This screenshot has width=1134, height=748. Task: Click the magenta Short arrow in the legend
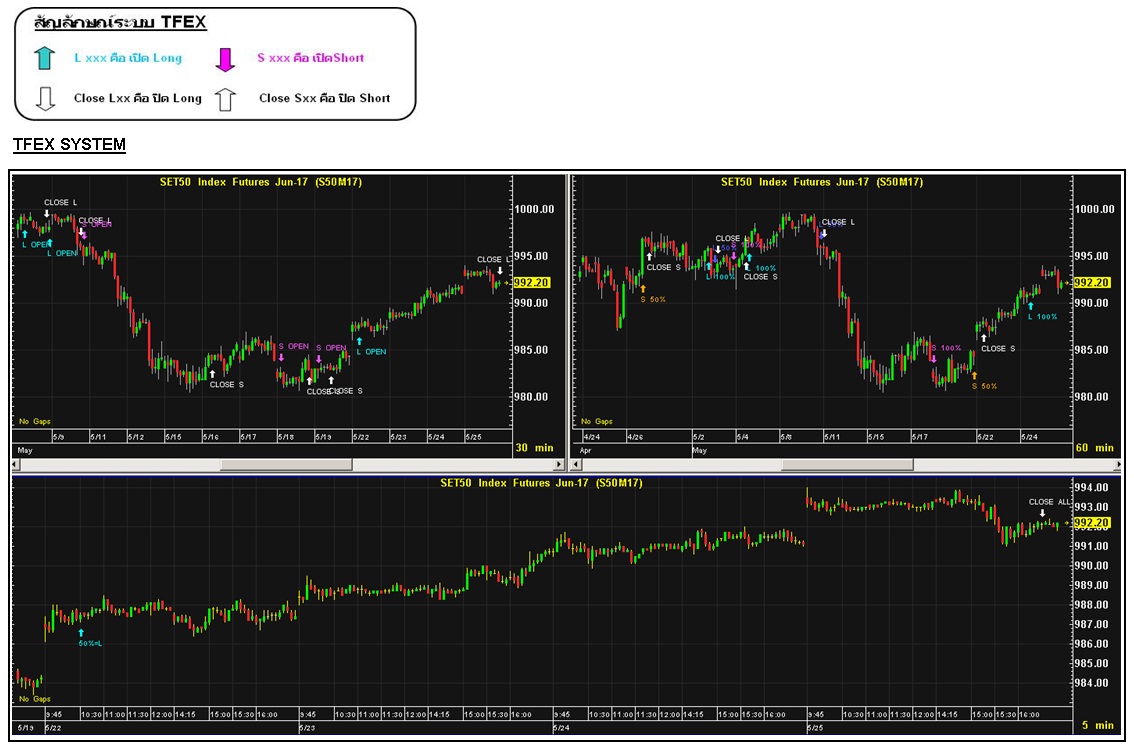(225, 59)
